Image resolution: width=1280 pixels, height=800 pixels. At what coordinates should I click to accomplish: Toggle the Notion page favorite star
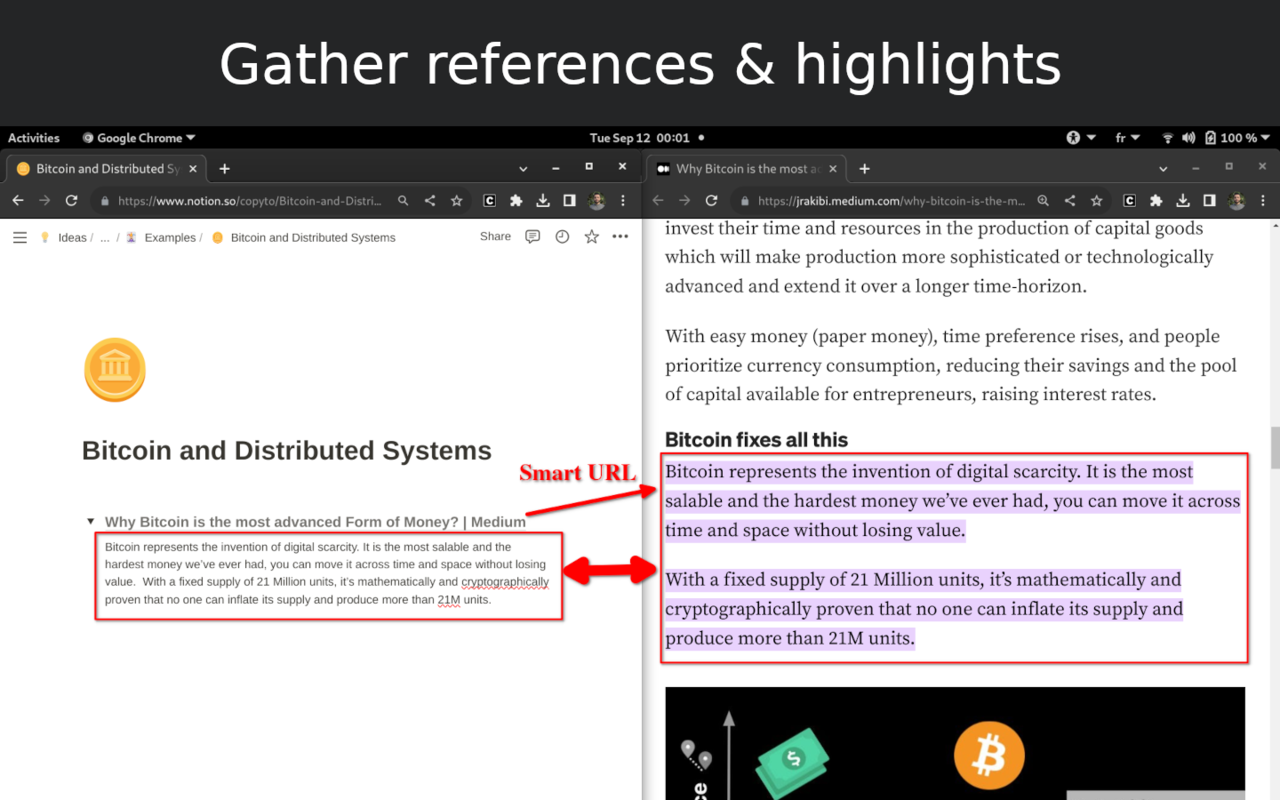[x=591, y=237]
